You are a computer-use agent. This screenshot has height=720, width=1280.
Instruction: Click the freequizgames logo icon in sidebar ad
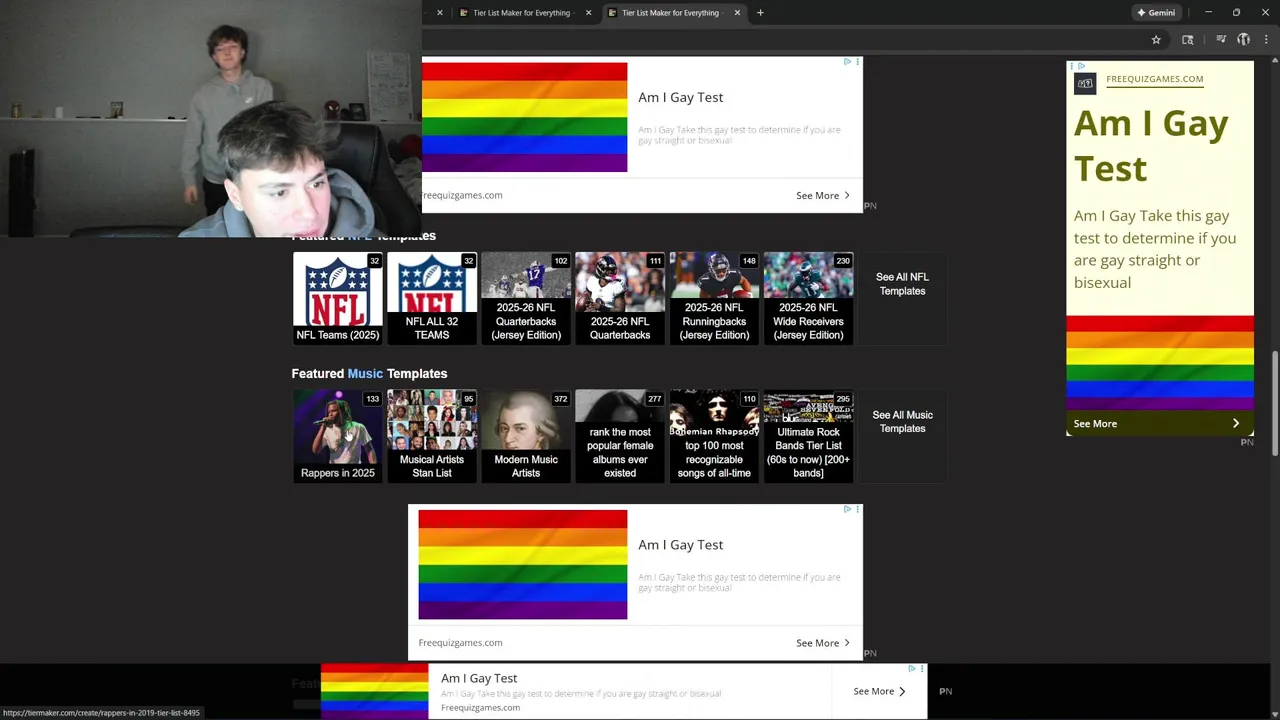pyautogui.click(x=1085, y=84)
